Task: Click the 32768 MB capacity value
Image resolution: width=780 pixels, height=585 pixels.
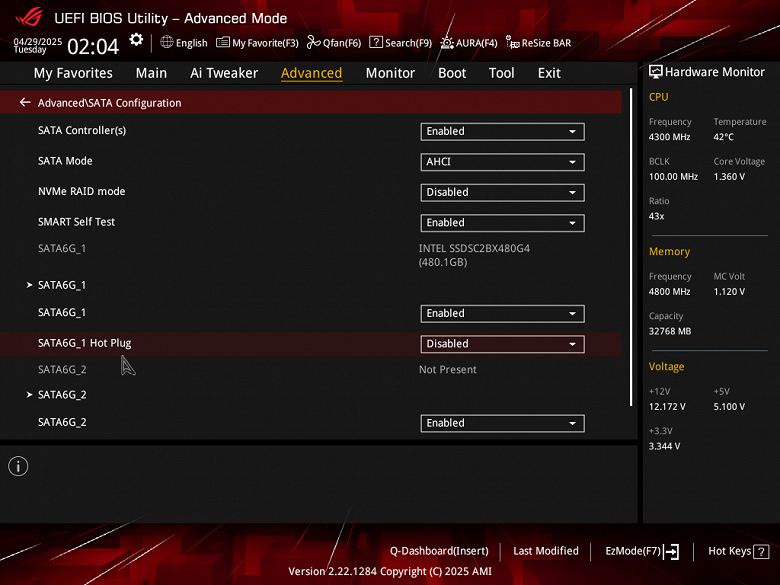Action: pyautogui.click(x=670, y=331)
